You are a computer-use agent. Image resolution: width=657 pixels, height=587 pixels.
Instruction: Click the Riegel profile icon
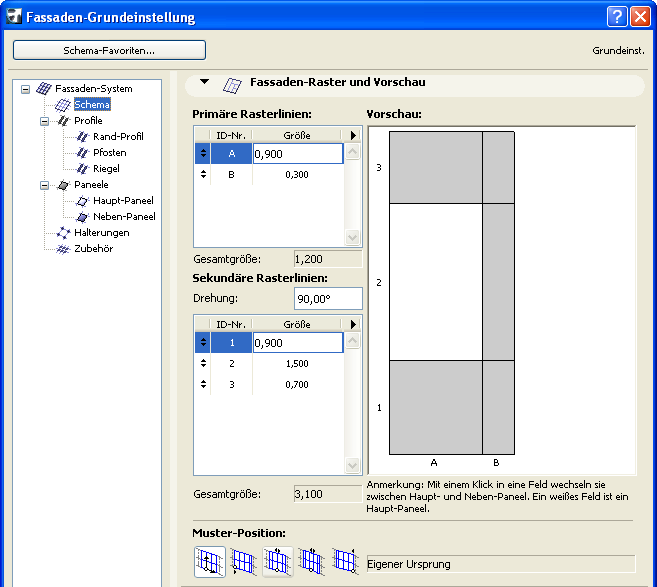pyautogui.click(x=82, y=169)
